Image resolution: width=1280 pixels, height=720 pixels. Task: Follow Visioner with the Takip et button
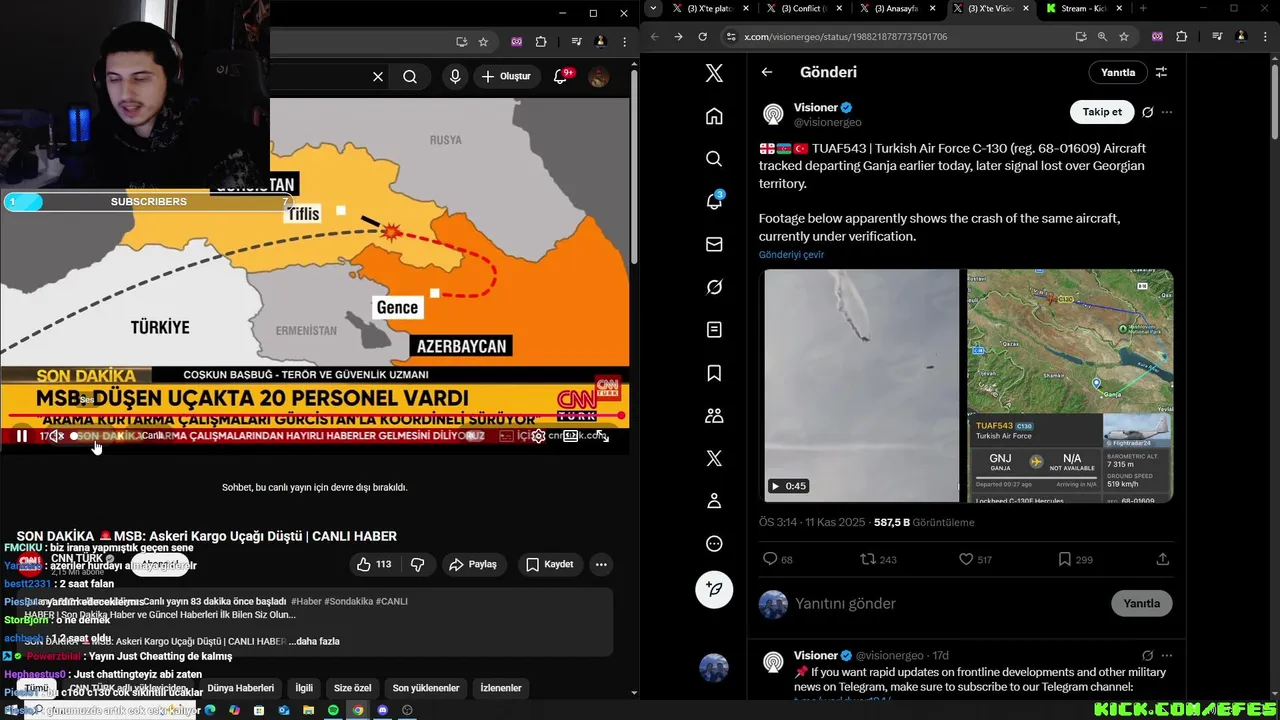click(x=1102, y=112)
